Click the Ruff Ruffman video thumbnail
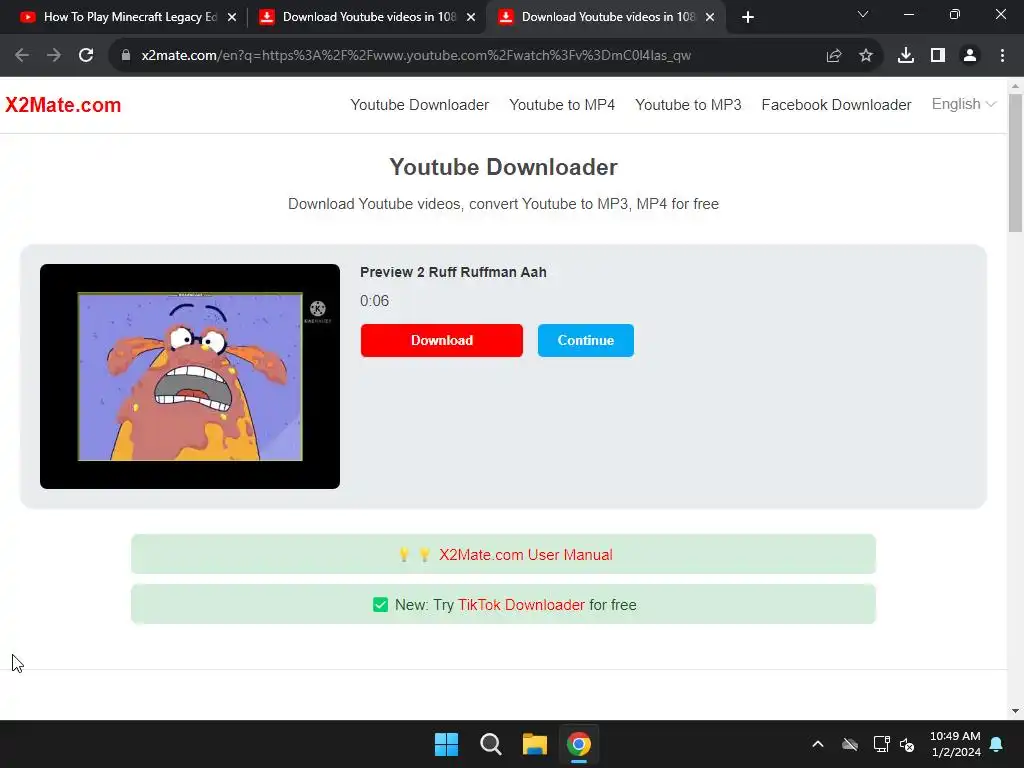The height and width of the screenshot is (768, 1024). [x=190, y=376]
